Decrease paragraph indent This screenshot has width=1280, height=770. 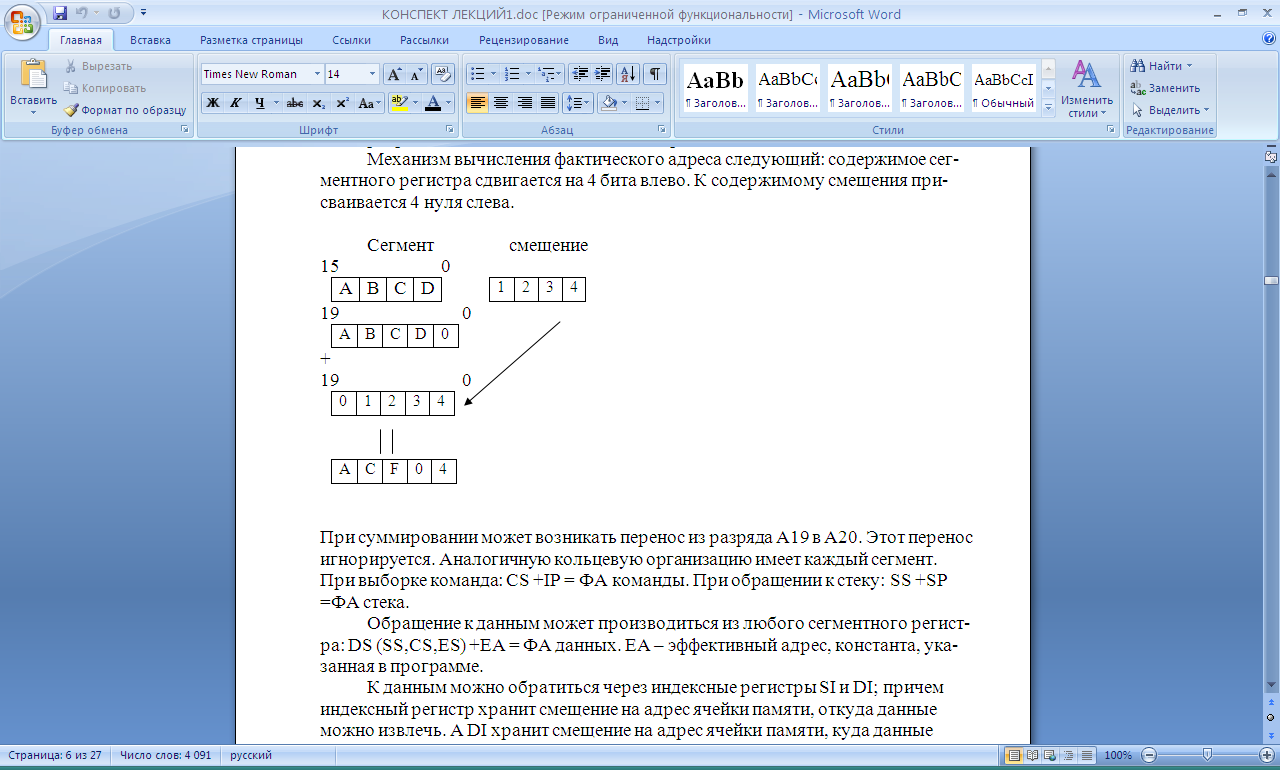pyautogui.click(x=580, y=74)
